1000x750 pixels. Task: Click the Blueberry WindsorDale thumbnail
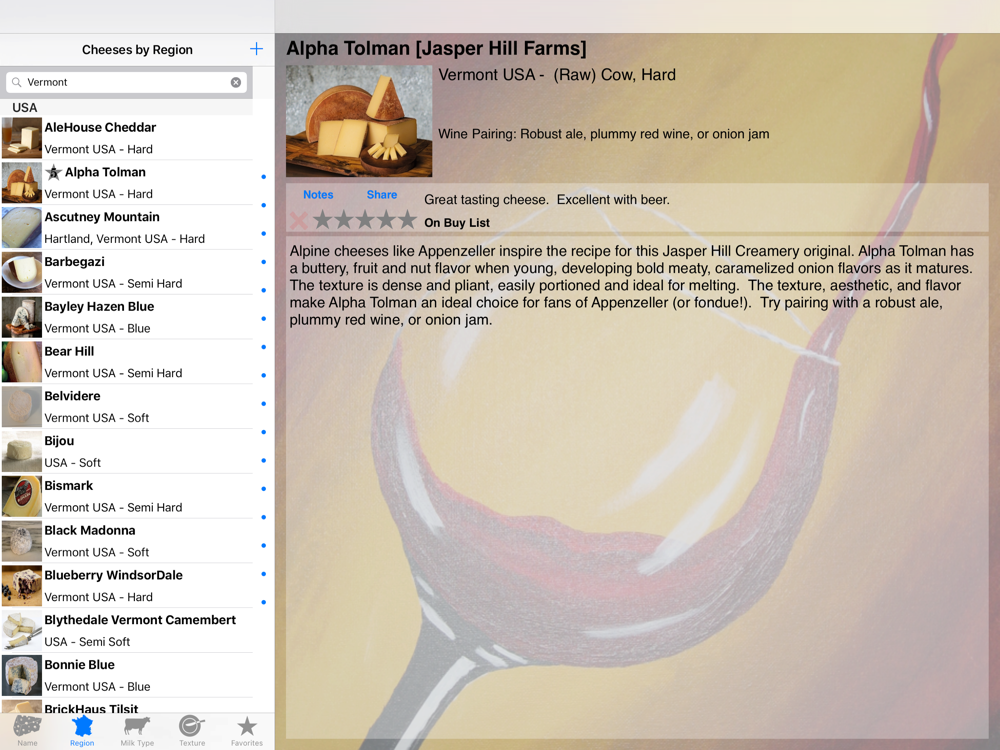(x=22, y=585)
